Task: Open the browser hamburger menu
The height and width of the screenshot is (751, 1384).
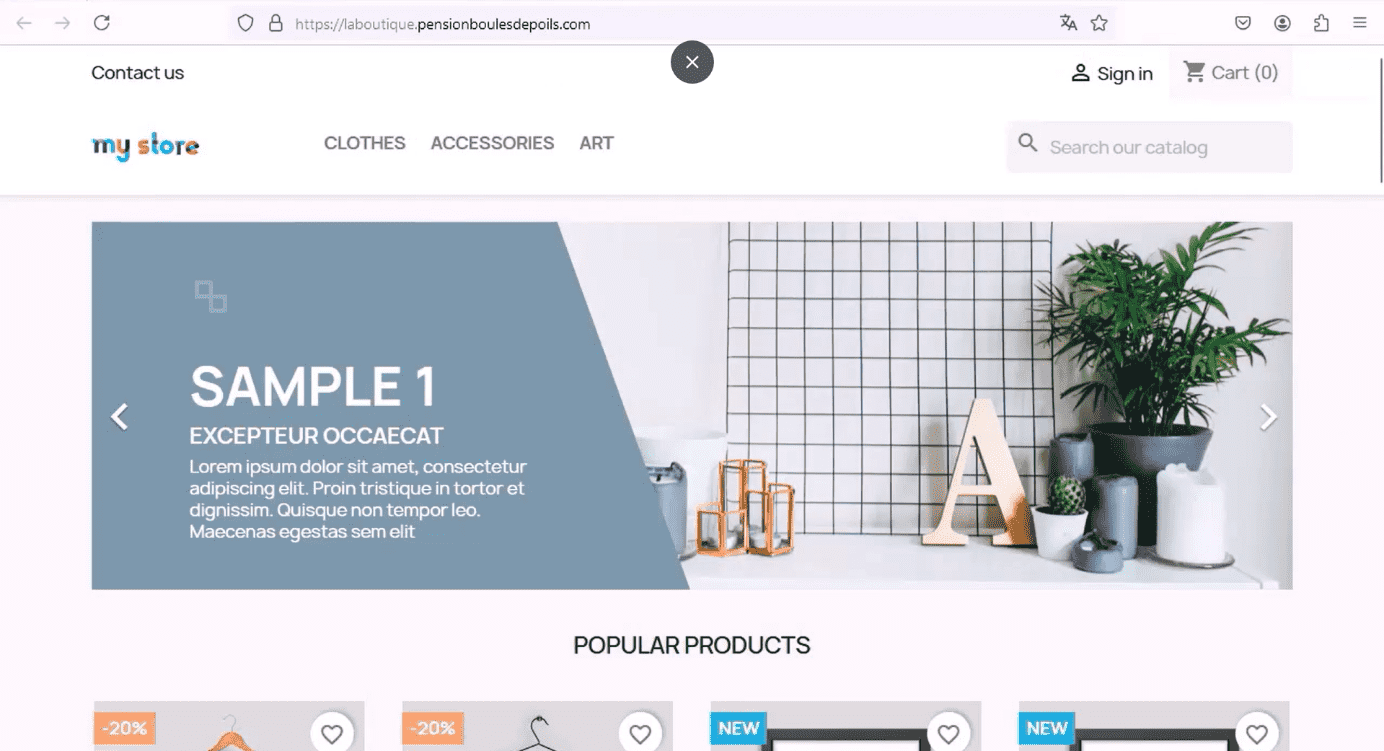Action: point(1359,23)
